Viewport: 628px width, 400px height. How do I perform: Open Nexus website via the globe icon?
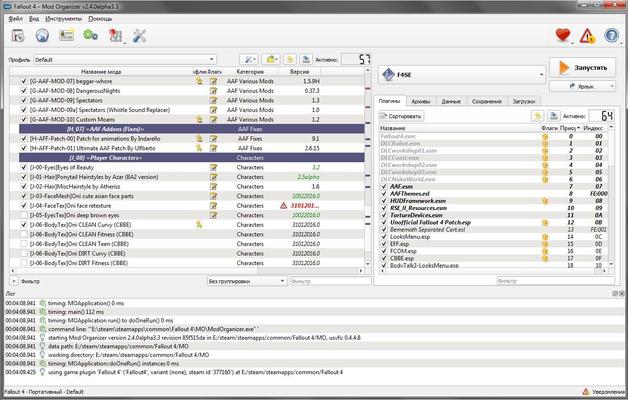[42, 36]
